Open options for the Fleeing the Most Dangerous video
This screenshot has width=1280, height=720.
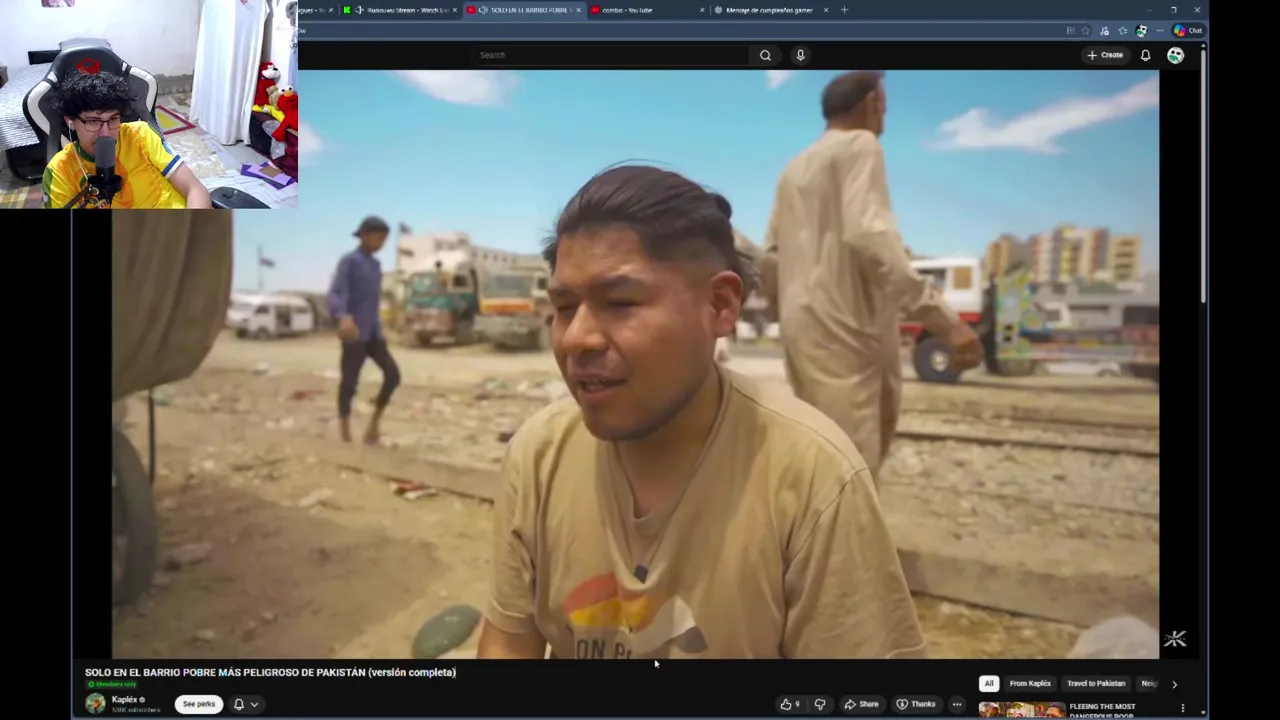tap(1183, 709)
